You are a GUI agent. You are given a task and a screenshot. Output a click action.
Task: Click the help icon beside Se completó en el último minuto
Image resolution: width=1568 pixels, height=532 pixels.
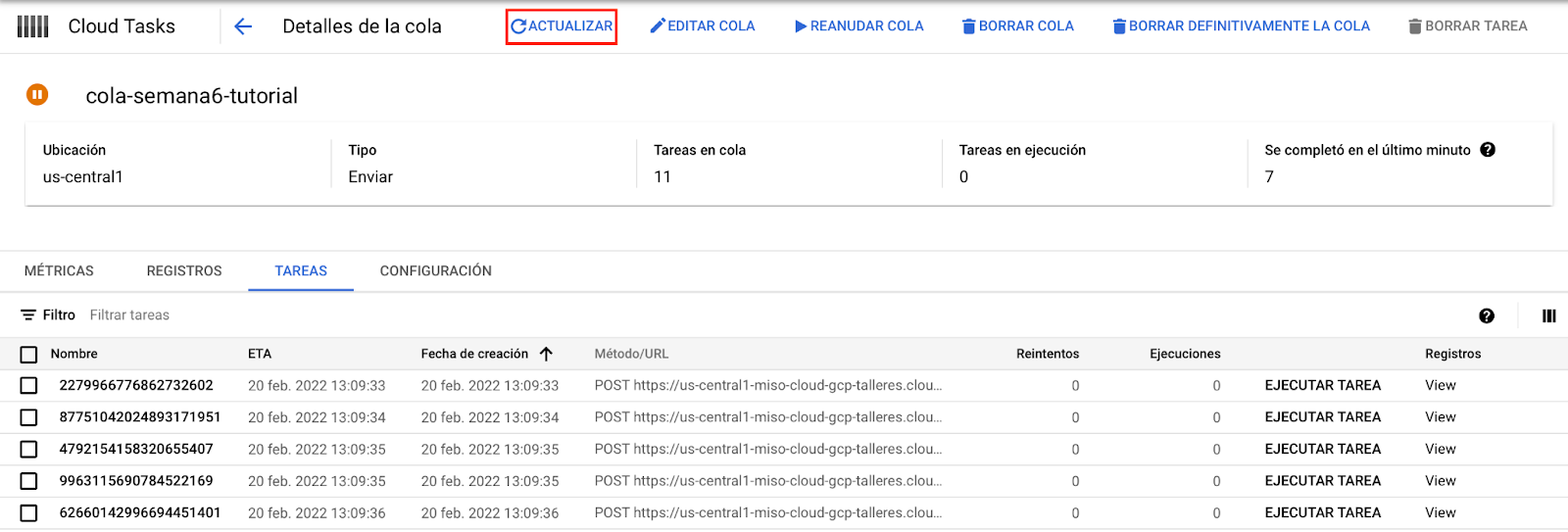(1488, 150)
